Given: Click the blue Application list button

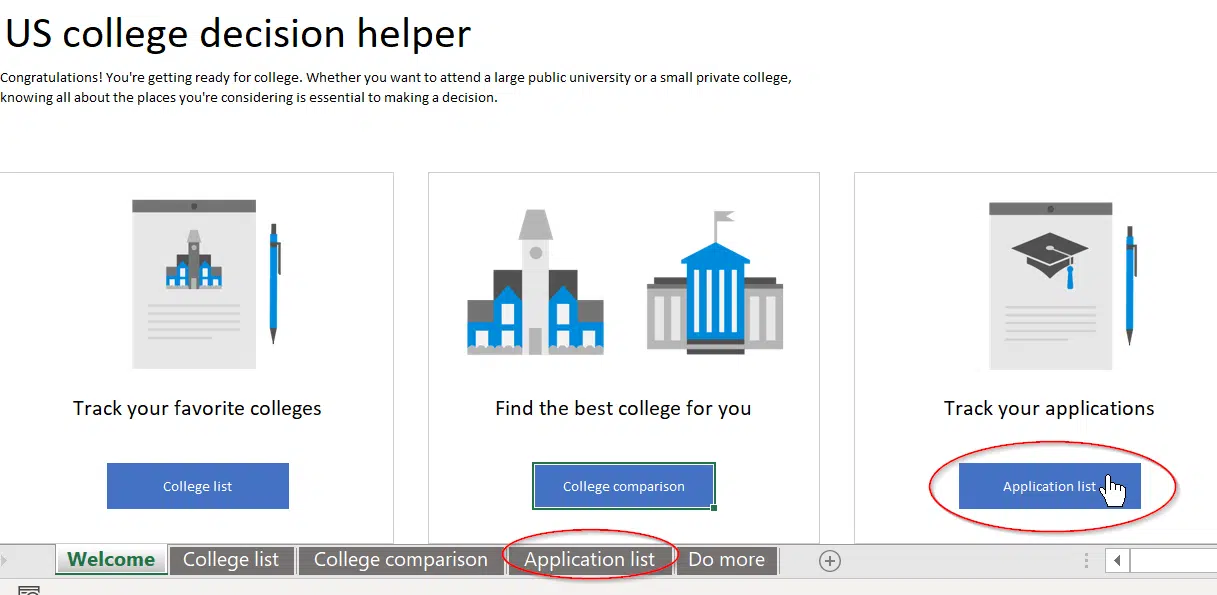Looking at the screenshot, I should (x=1050, y=486).
